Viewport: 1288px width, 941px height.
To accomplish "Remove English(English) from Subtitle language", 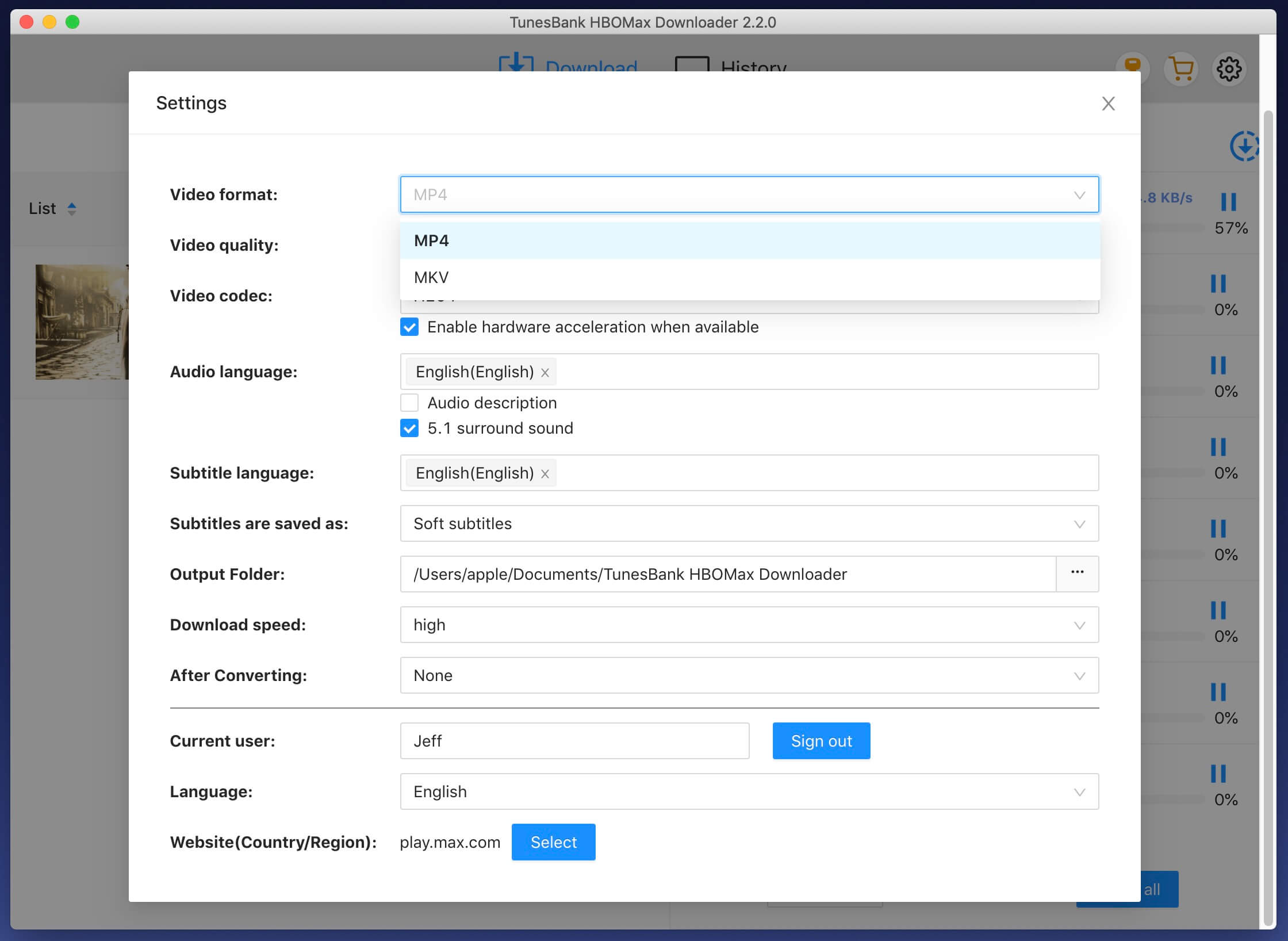I will click(545, 474).
